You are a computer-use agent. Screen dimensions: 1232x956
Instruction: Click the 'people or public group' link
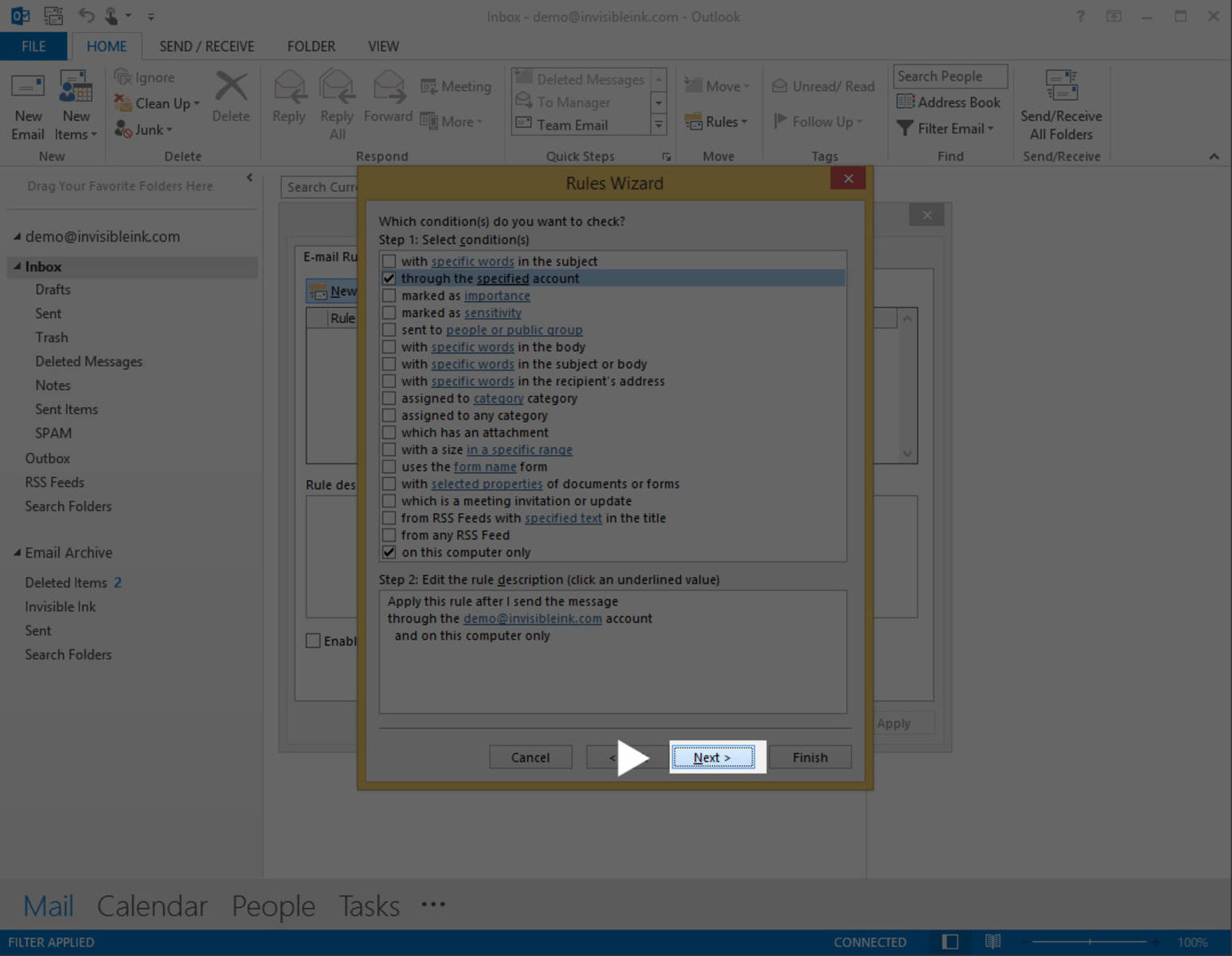[514, 330]
